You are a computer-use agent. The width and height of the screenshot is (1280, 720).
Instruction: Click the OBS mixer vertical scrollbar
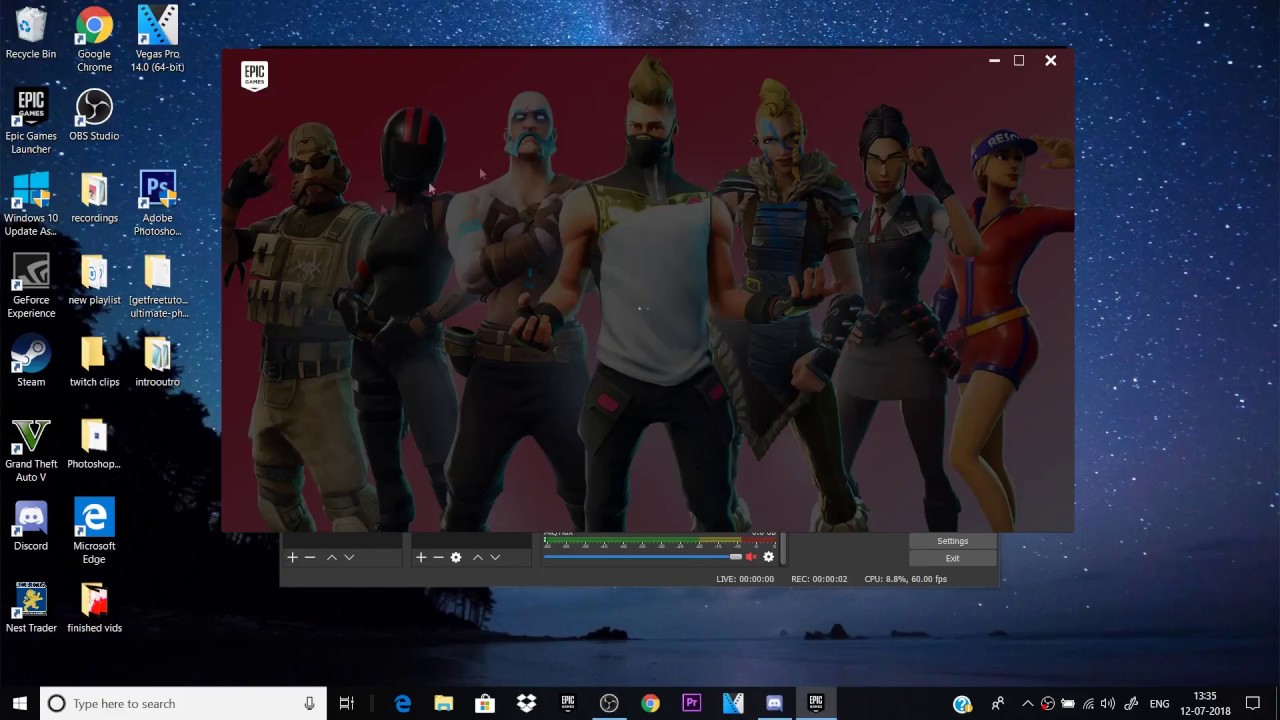[783, 549]
